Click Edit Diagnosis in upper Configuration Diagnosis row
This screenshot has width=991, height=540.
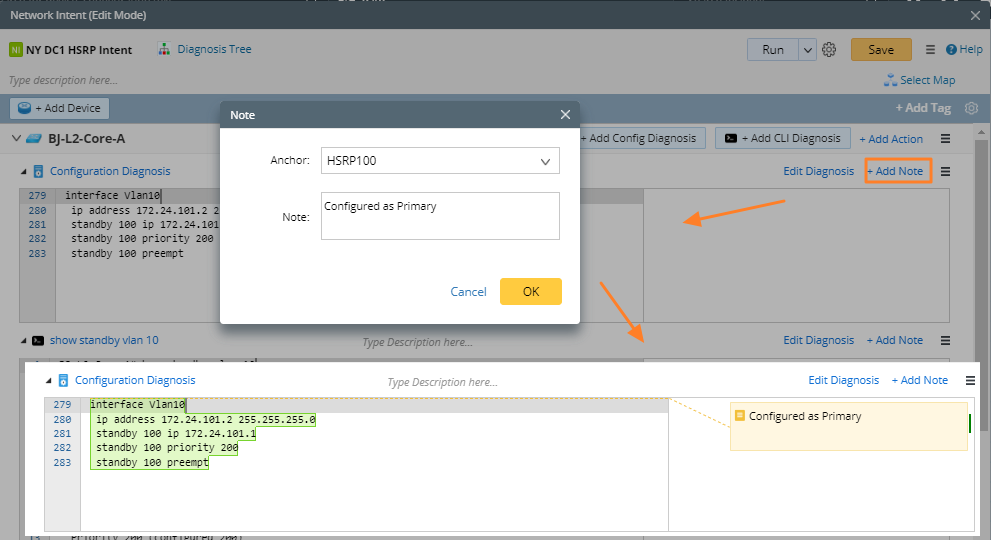(818, 171)
